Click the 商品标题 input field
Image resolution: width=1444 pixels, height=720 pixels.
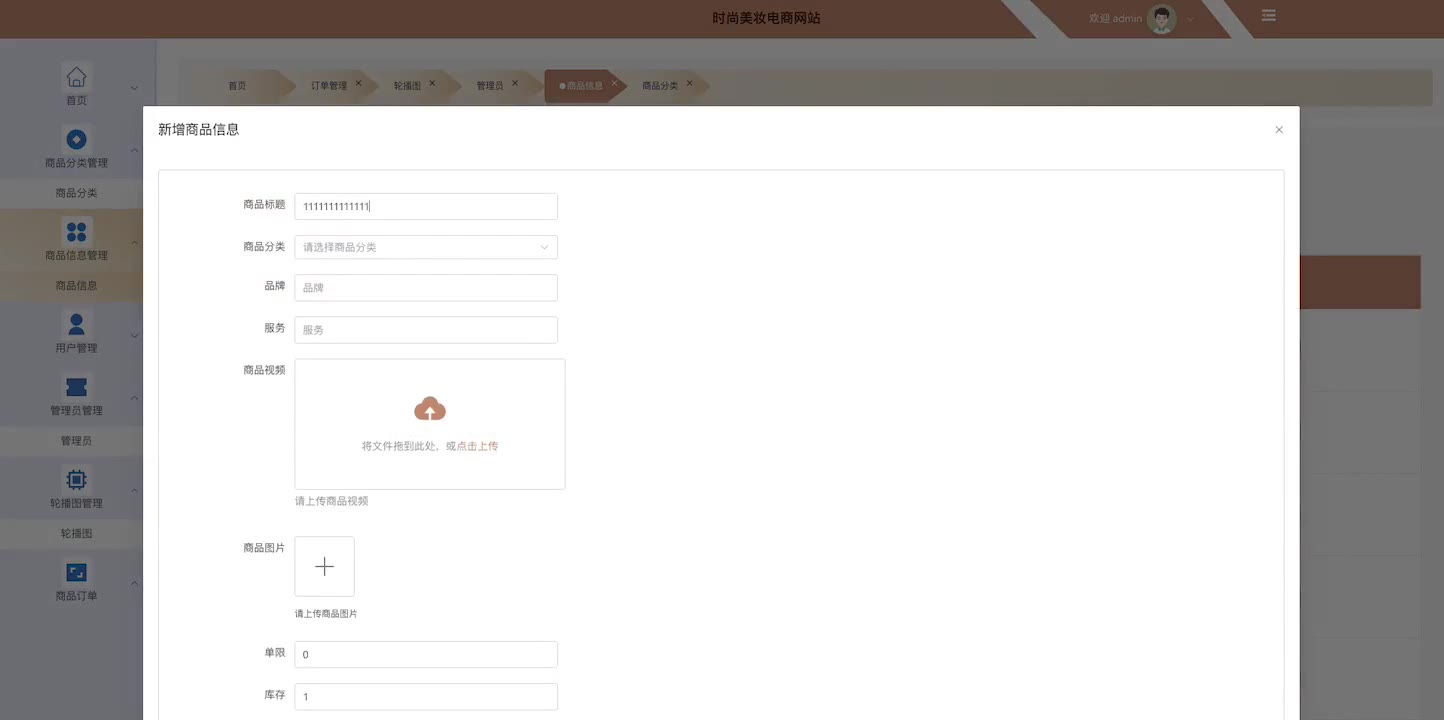pos(426,206)
